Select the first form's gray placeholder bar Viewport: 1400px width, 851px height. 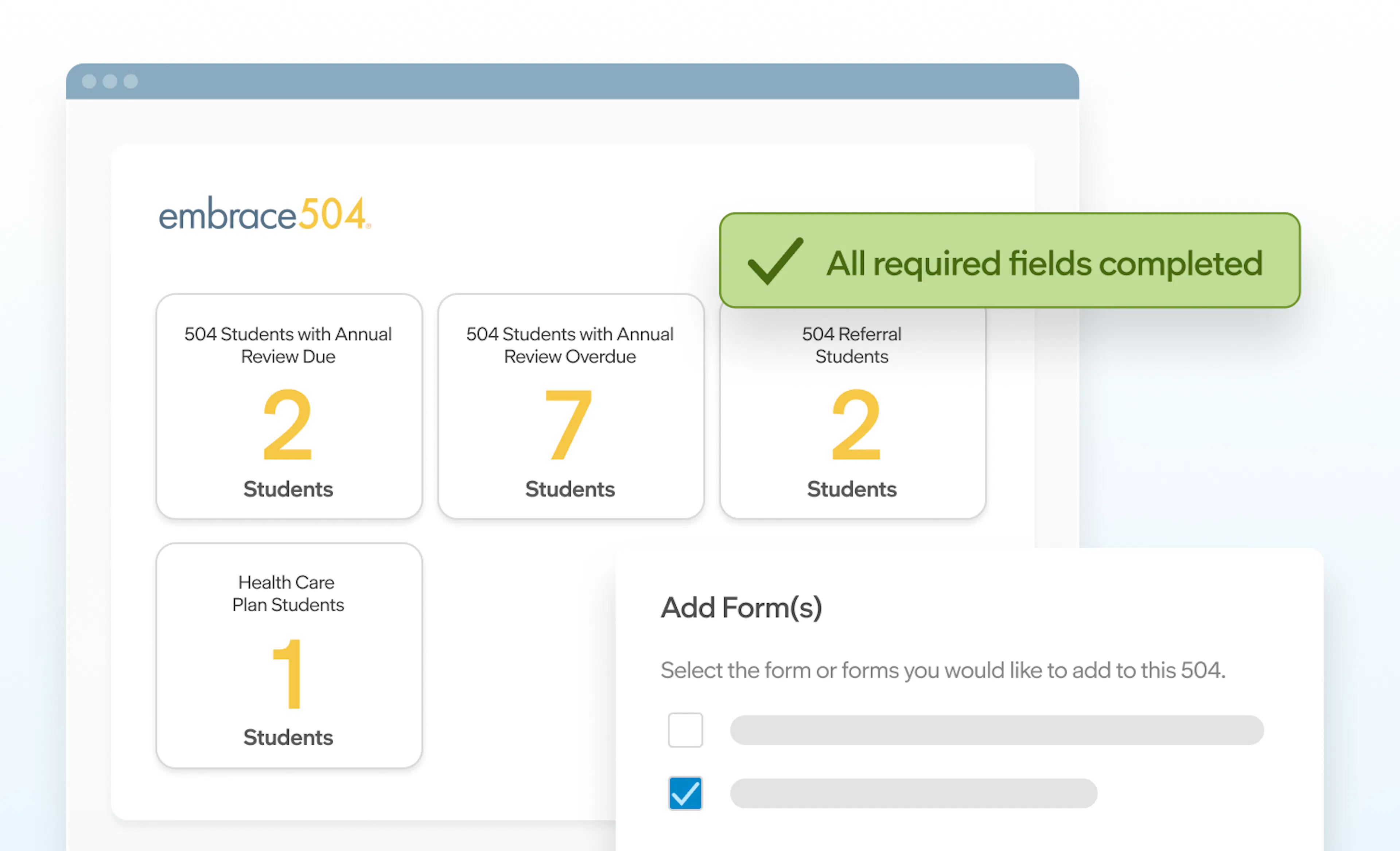(x=997, y=730)
